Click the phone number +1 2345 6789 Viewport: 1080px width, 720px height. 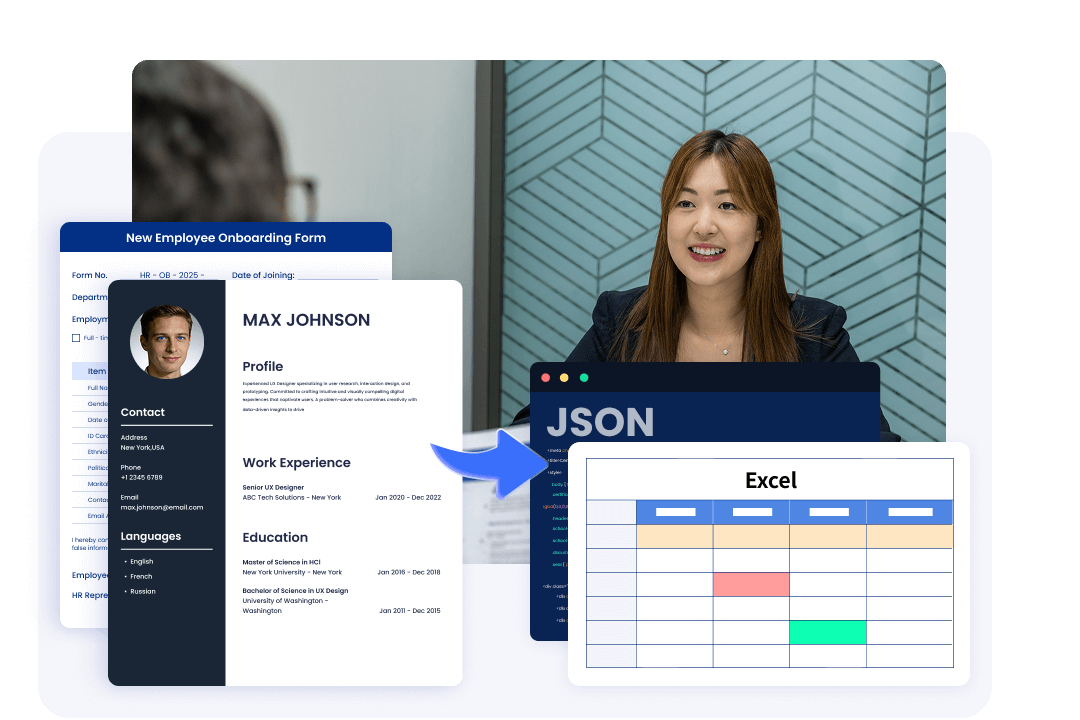click(x=141, y=478)
